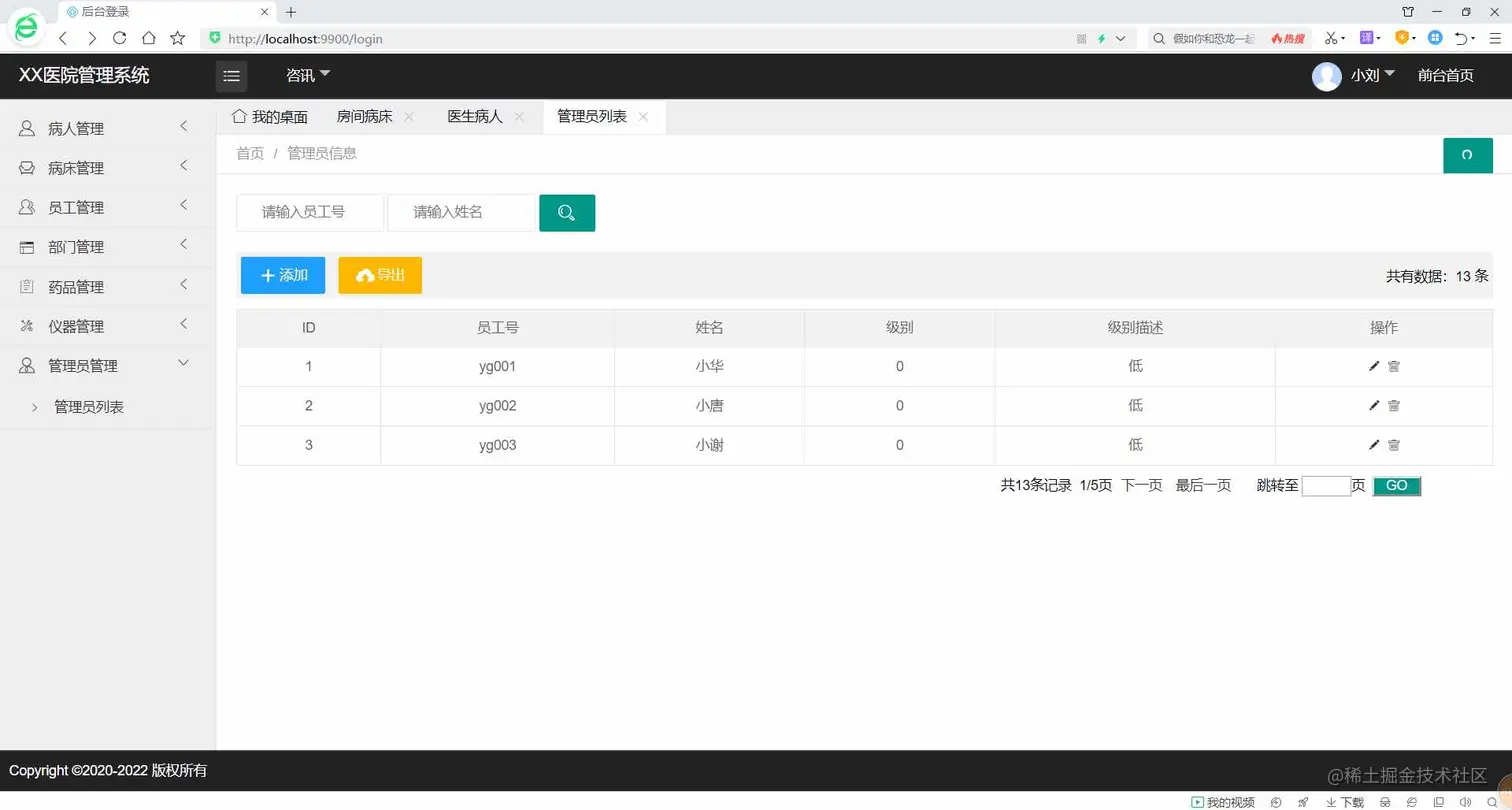The height and width of the screenshot is (810, 1512).
Task: Open the browser skin shirt icon
Action: pyautogui.click(x=1408, y=12)
